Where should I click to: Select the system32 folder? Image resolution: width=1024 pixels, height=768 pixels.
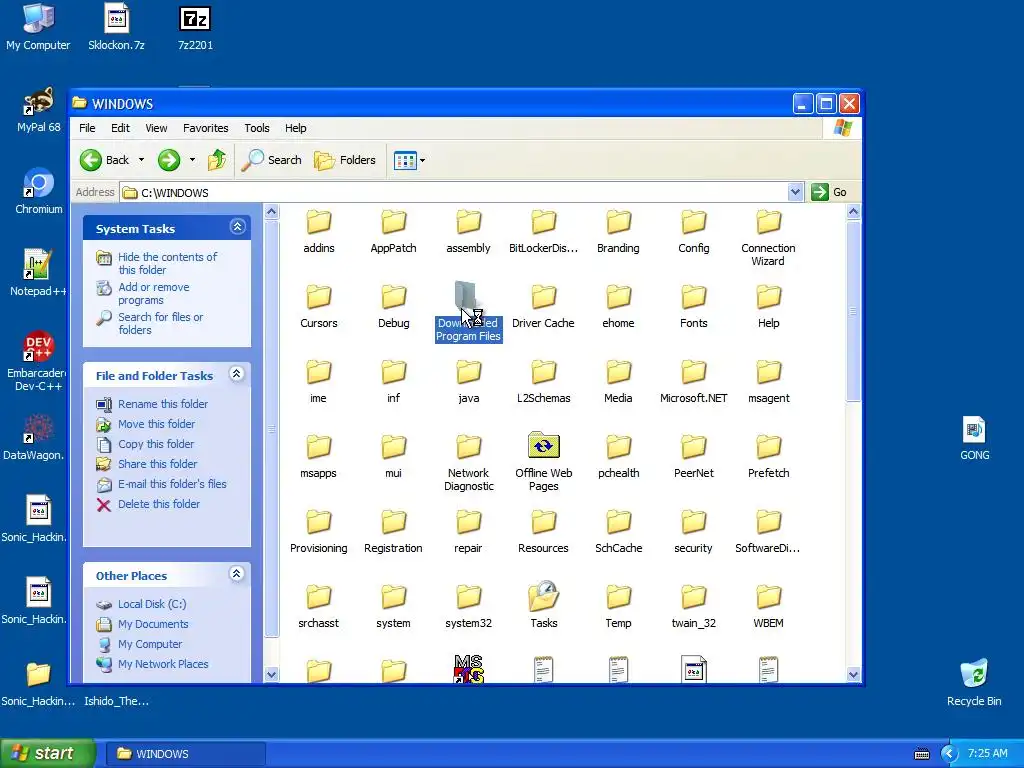tap(468, 605)
